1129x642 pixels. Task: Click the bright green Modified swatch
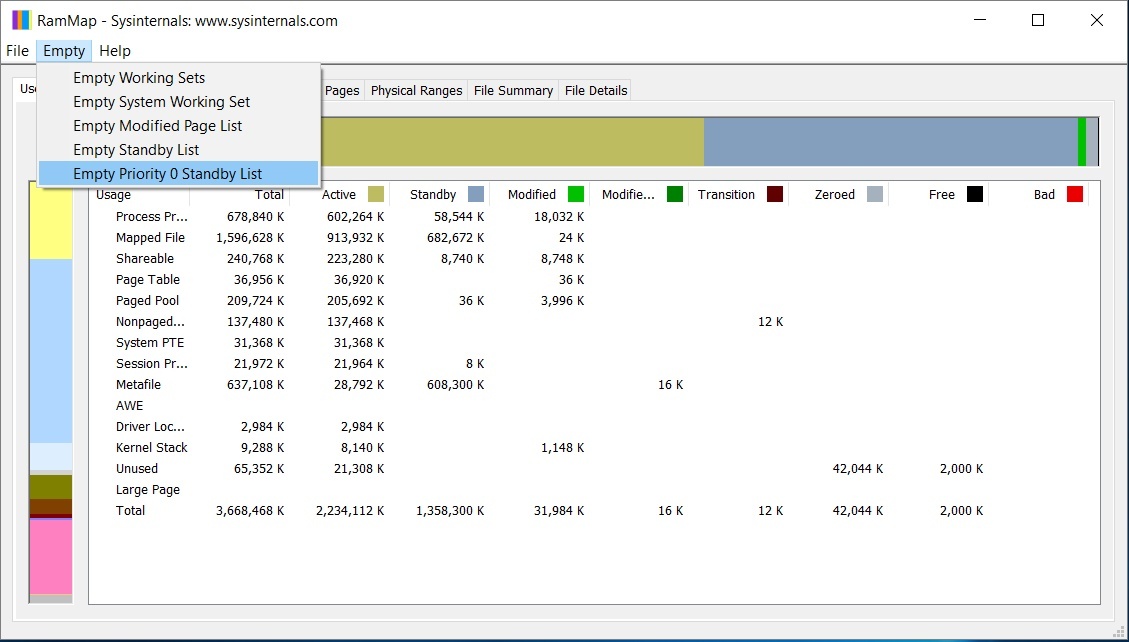(x=576, y=194)
